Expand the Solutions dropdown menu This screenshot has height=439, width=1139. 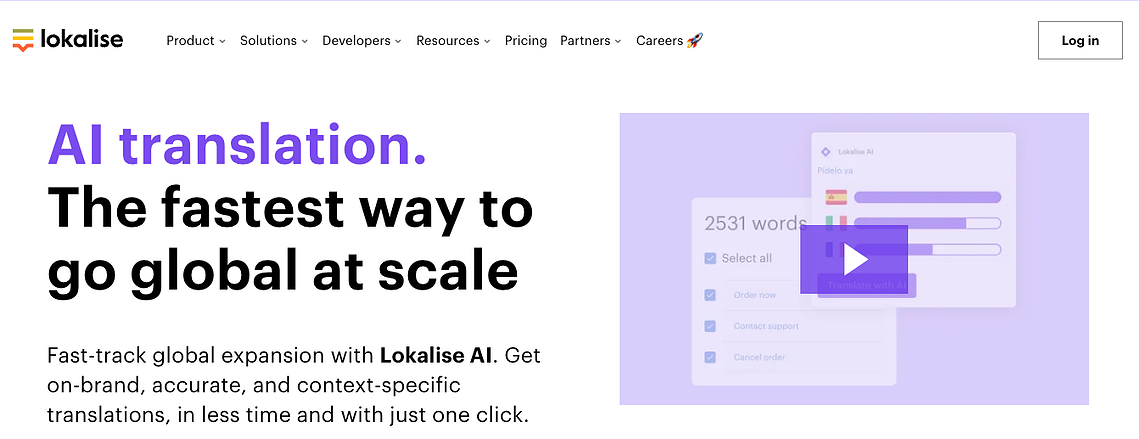(275, 41)
